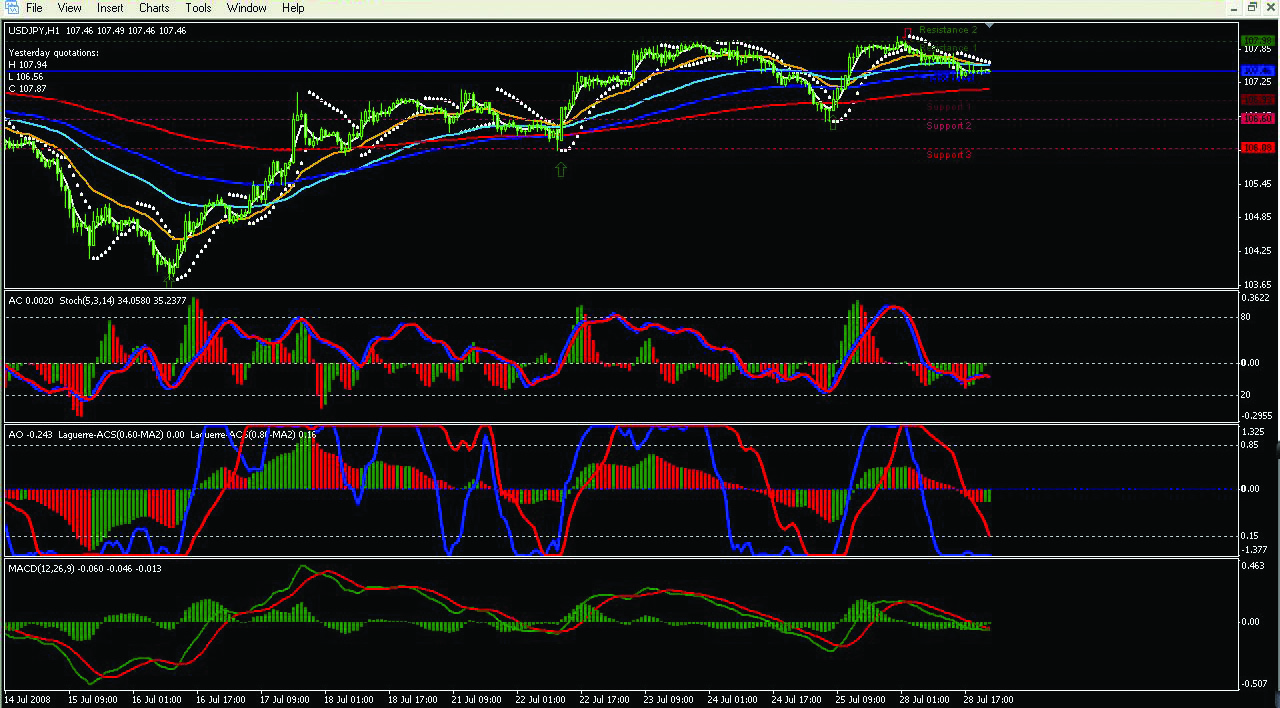Restore down the chart window
Screen dimensions: 1280x708
1252,7
